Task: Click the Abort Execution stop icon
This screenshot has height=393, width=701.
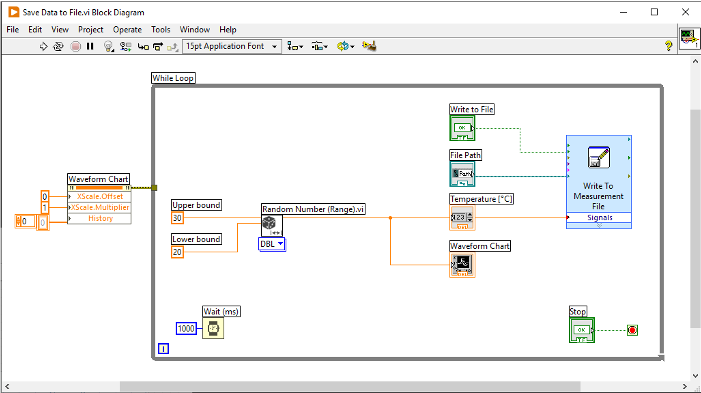Action: coord(76,46)
